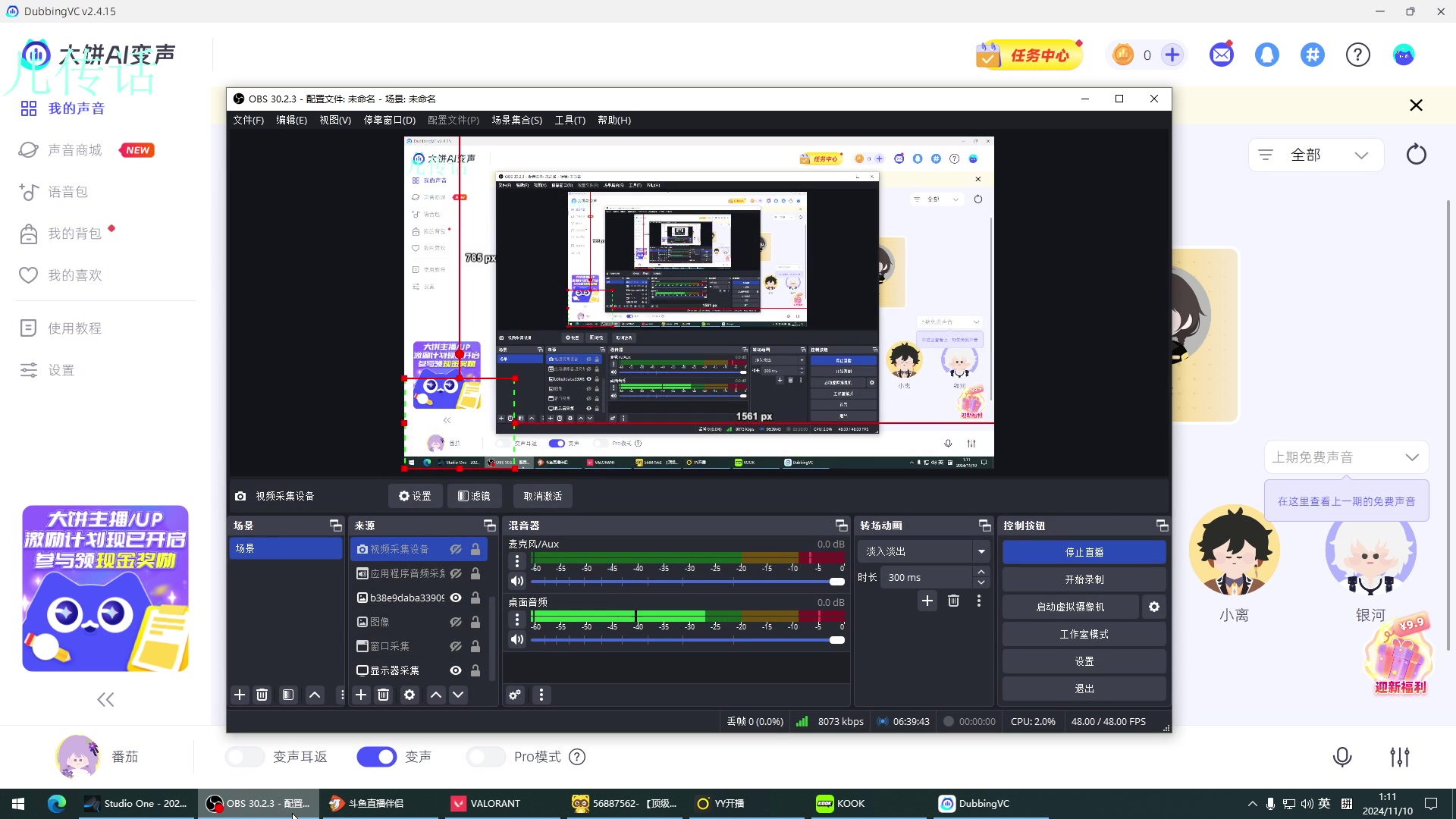Delete transition with trash icon
The width and height of the screenshot is (1456, 819).
(954, 601)
